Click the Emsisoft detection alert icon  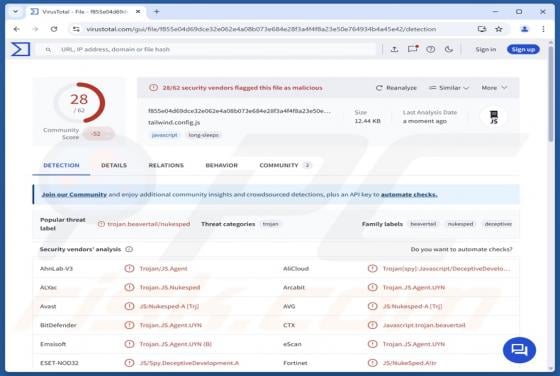click(129, 344)
